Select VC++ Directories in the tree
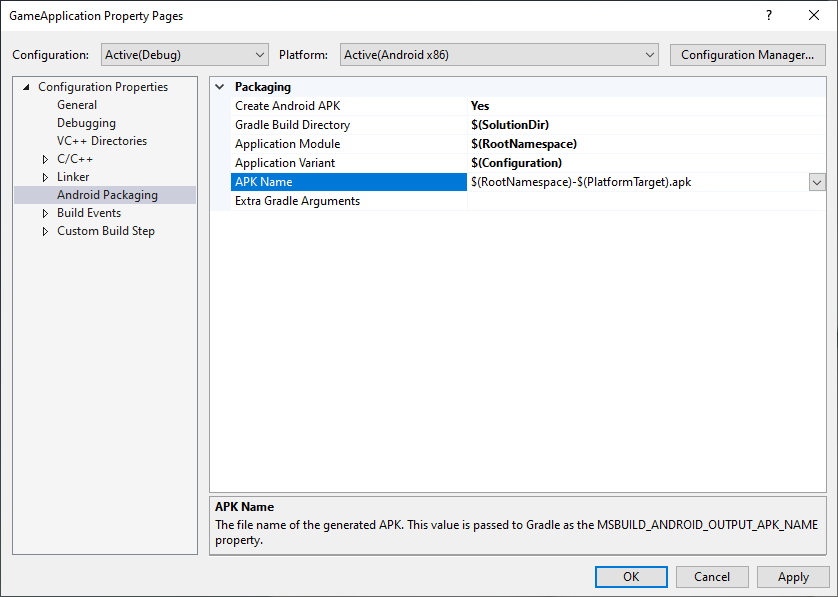The width and height of the screenshot is (838, 597). [x=101, y=141]
